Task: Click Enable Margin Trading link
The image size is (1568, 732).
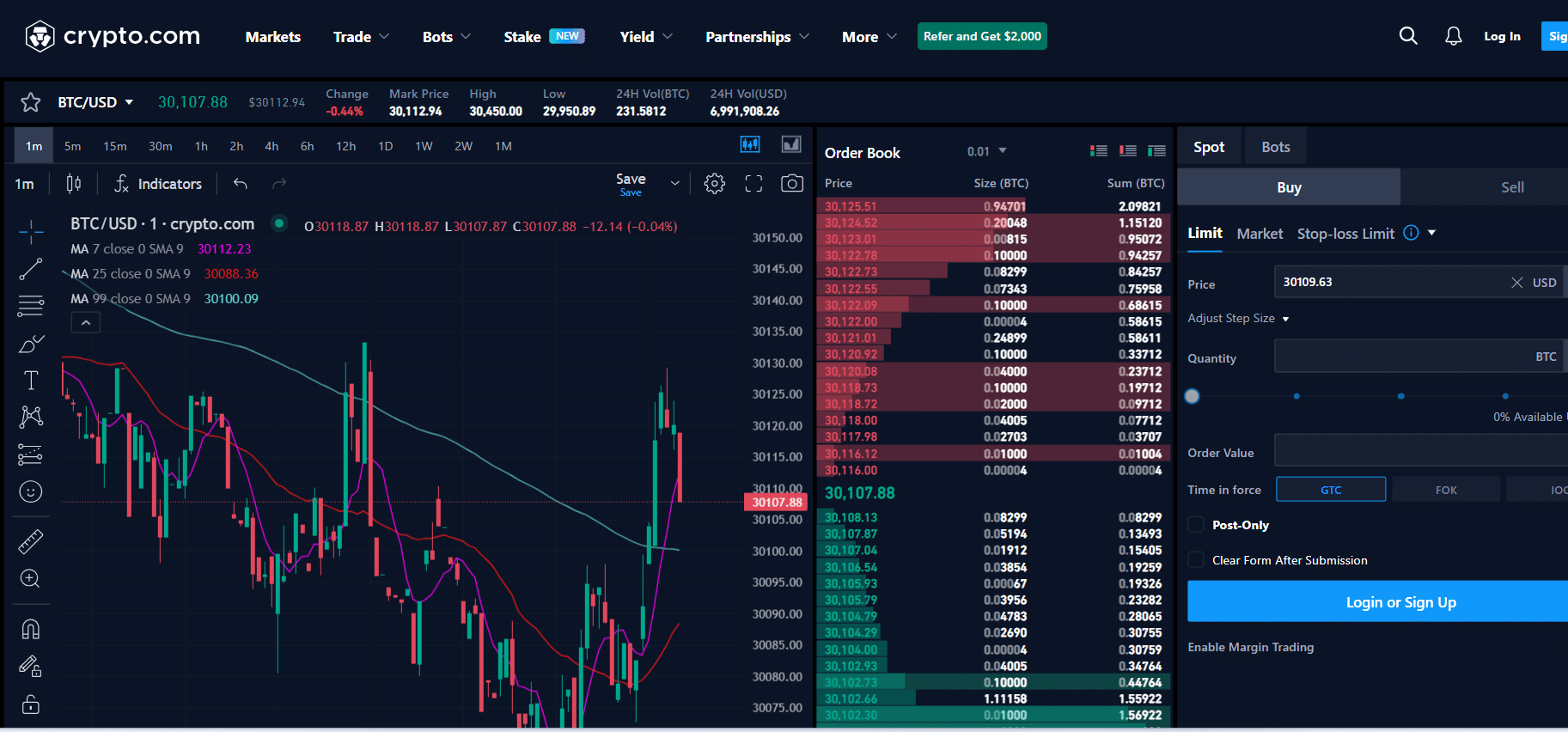Action: pyautogui.click(x=1251, y=647)
